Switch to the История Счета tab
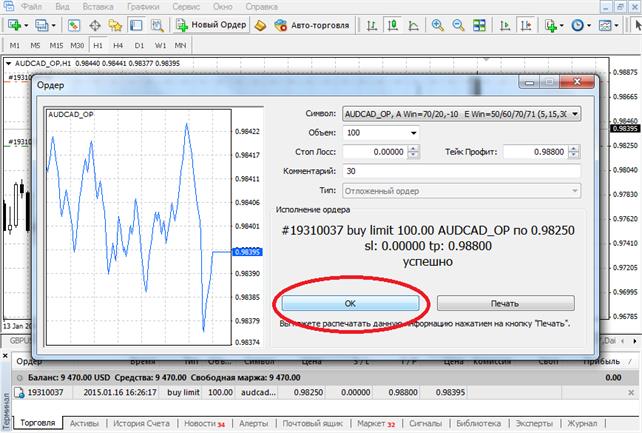Image resolution: width=642 pixels, height=433 pixels. 140,424
